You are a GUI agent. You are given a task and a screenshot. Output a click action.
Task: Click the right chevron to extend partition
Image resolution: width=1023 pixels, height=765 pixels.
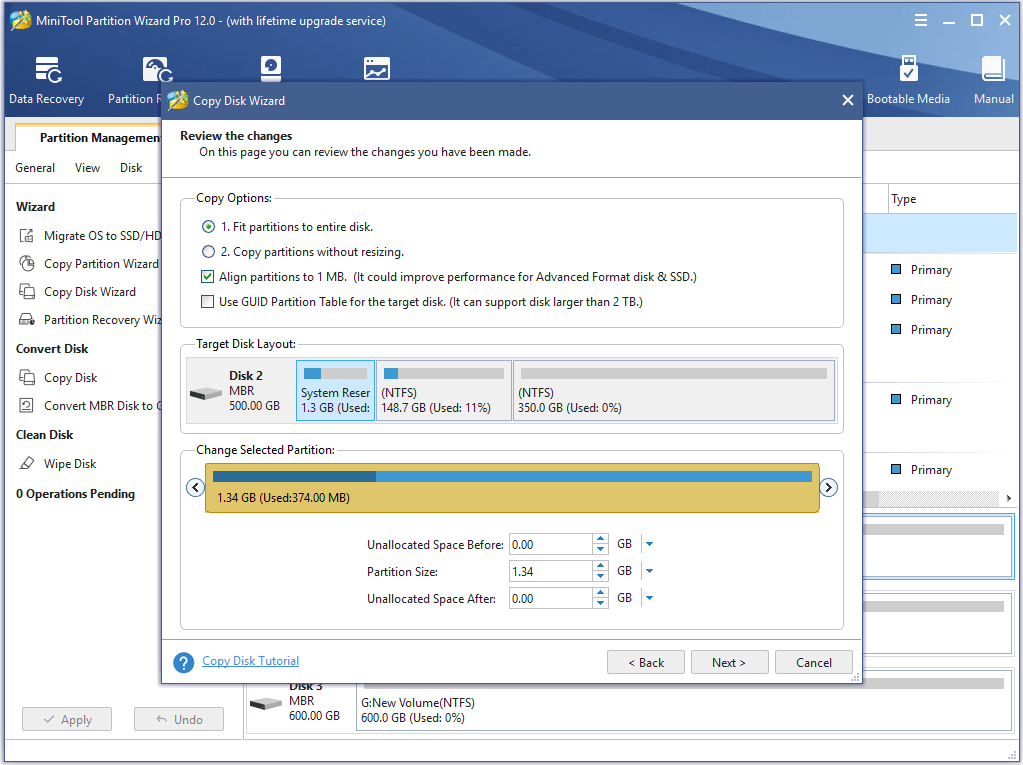[828, 487]
